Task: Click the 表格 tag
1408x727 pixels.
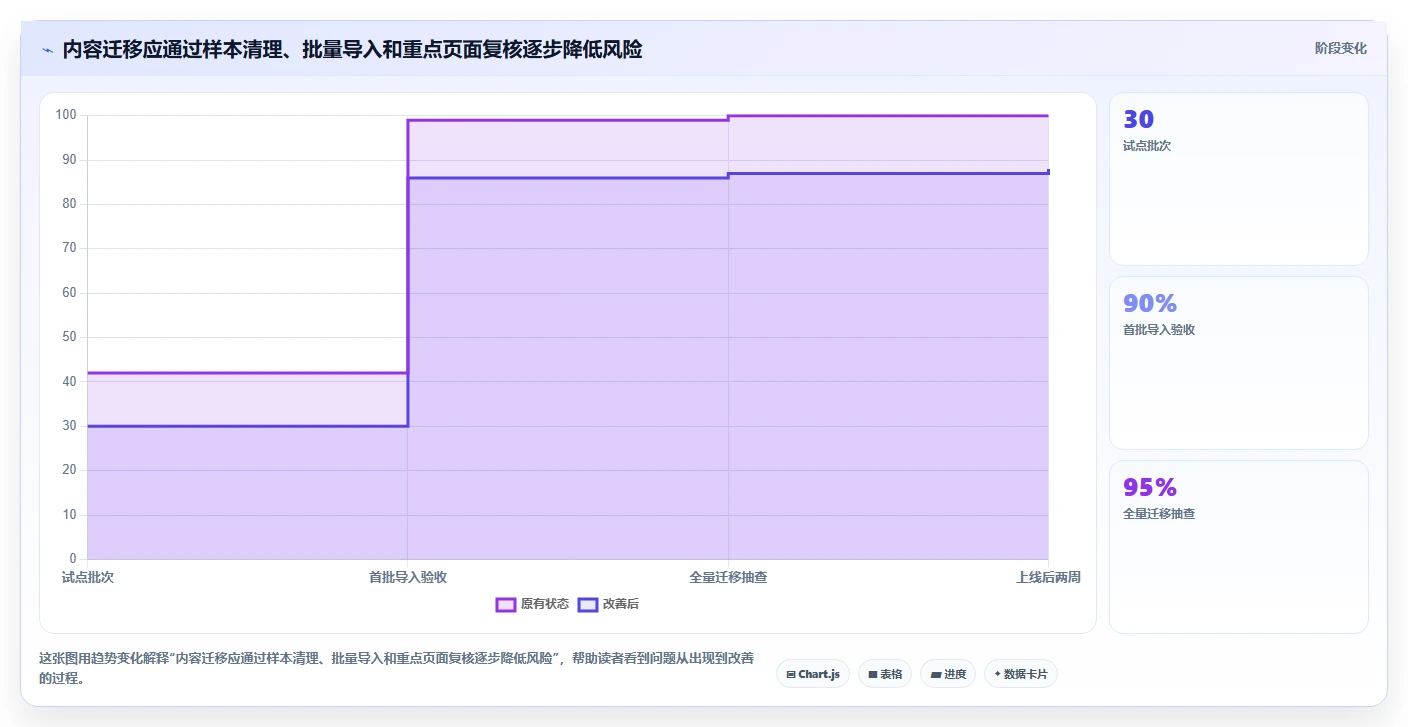Action: pyautogui.click(x=885, y=674)
